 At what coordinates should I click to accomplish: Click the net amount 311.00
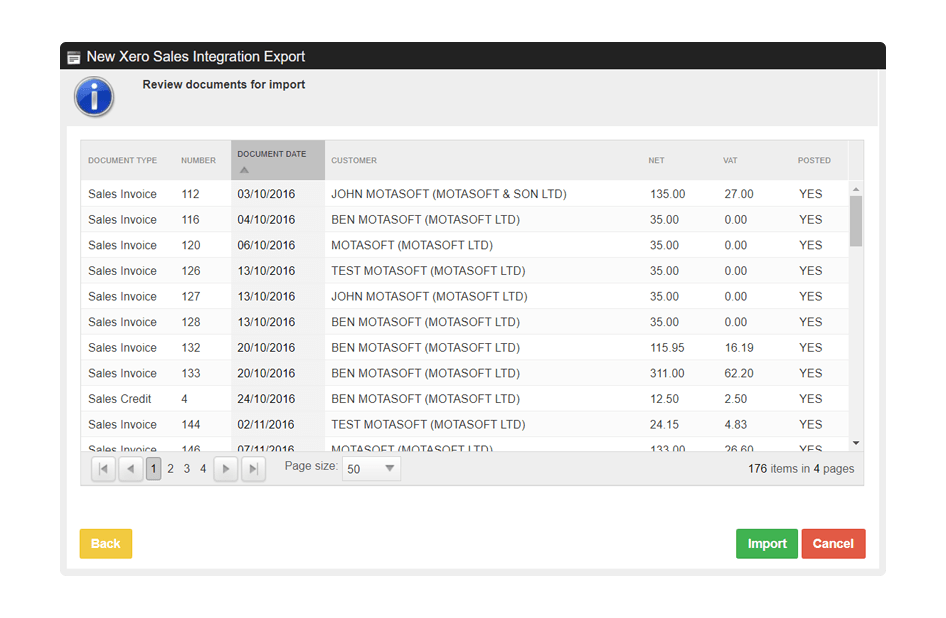[667, 374]
